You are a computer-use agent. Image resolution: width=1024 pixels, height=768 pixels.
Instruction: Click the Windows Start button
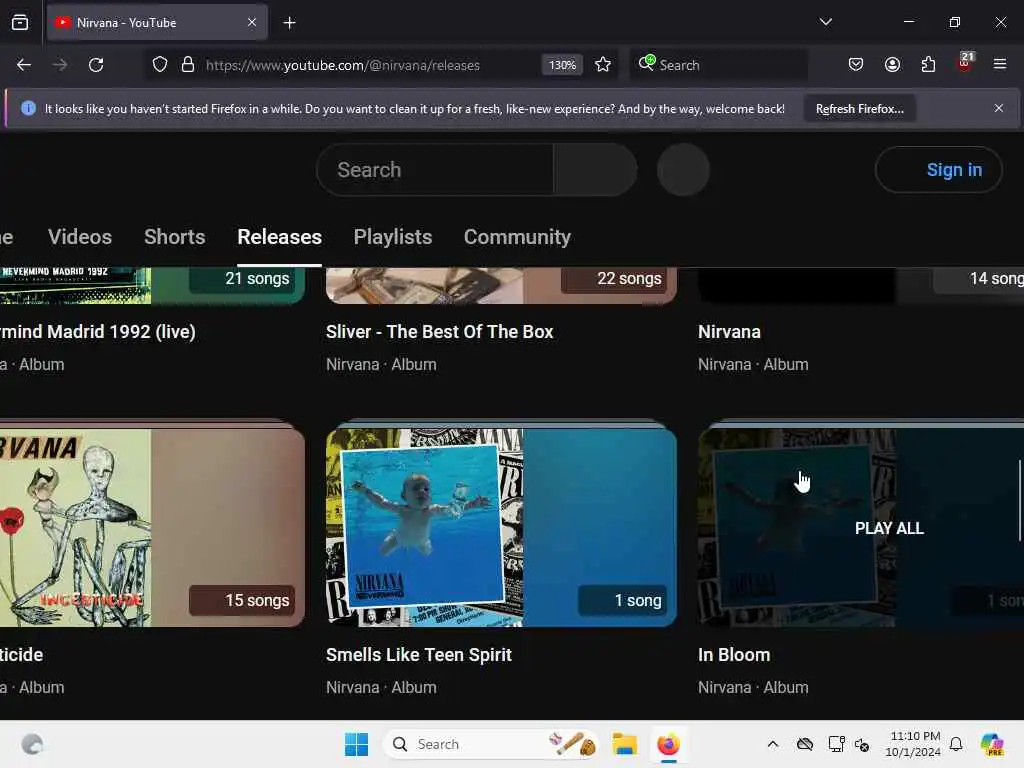(x=357, y=744)
